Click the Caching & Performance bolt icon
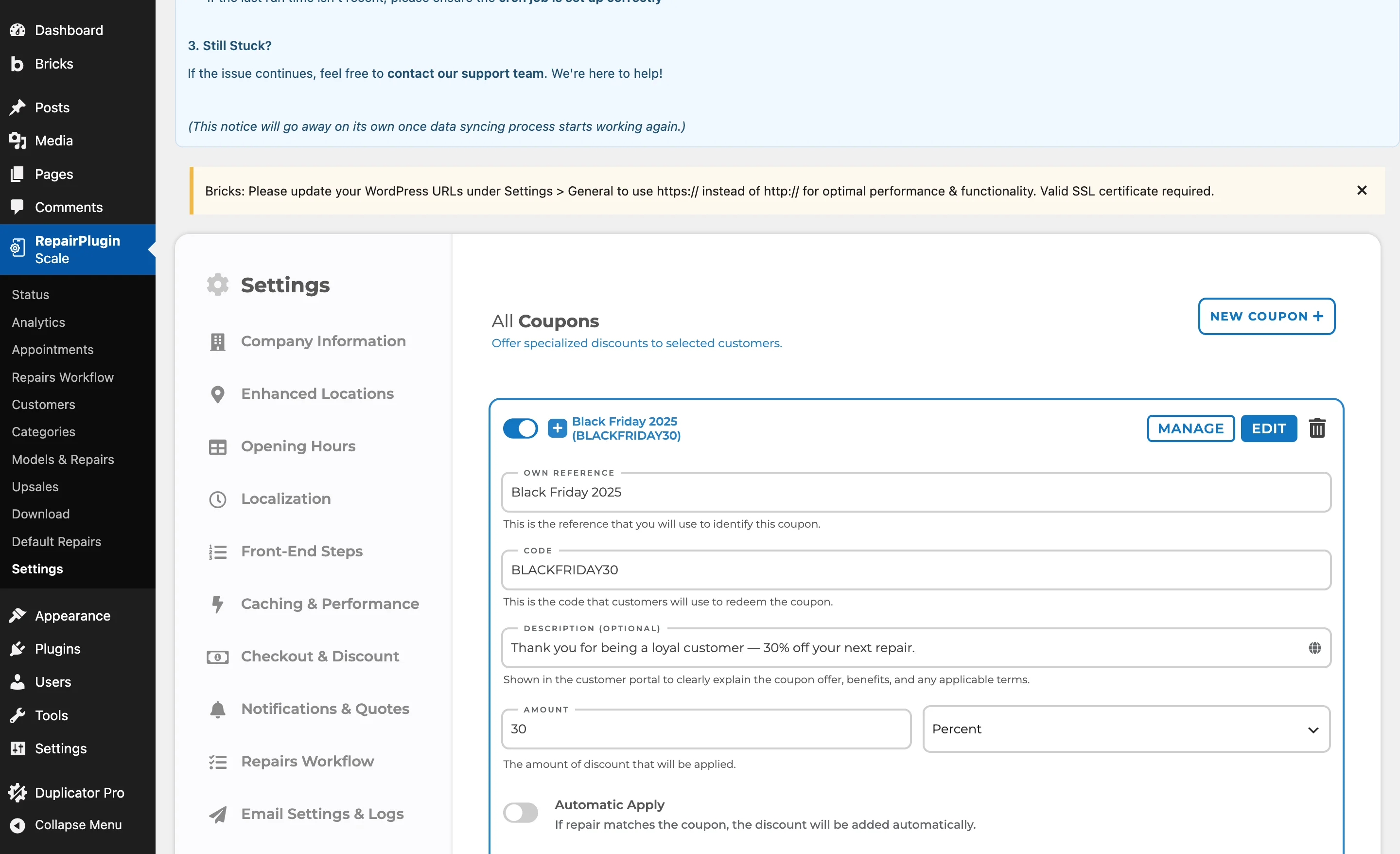 pos(218,604)
